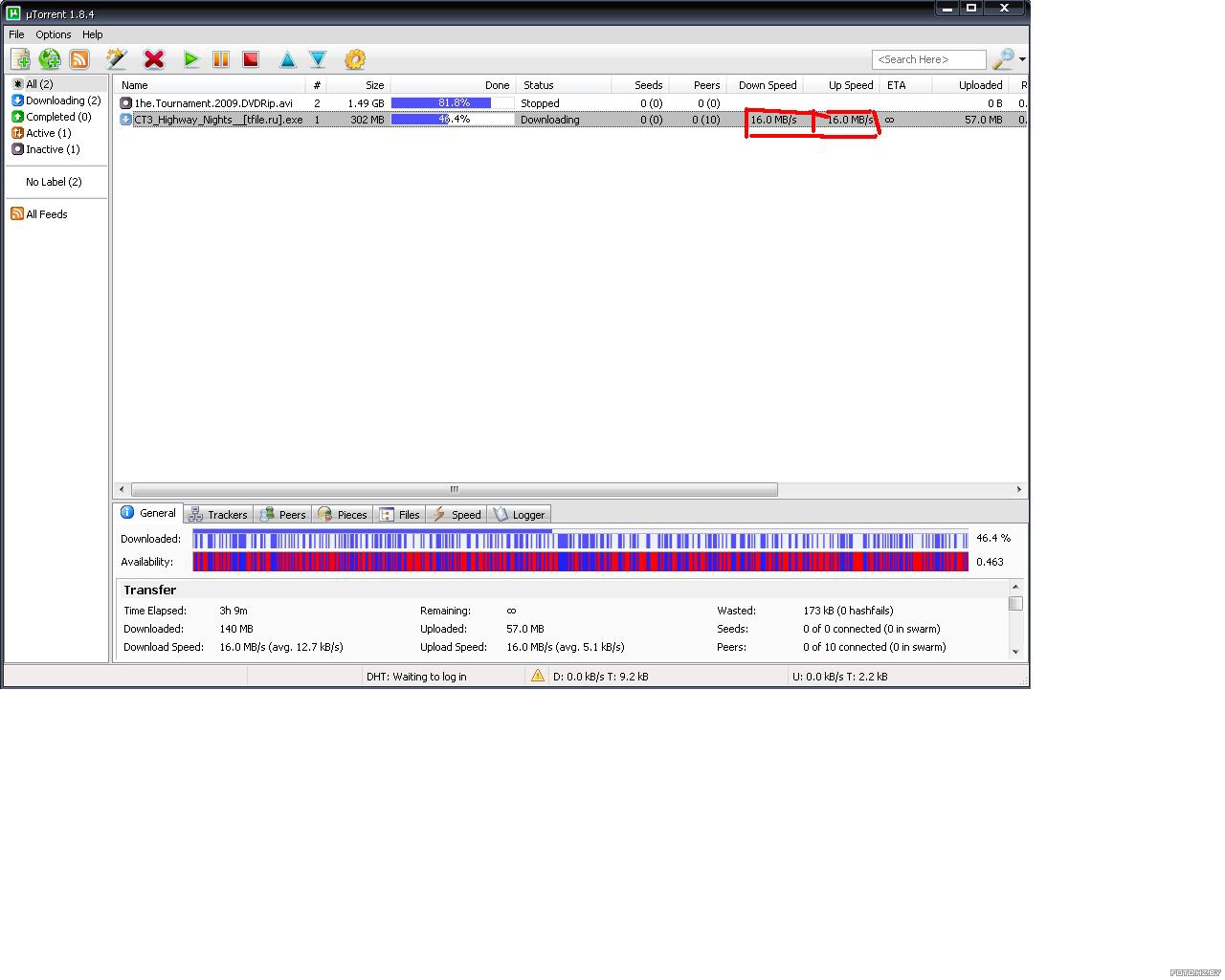The image size is (1225, 980).
Task: Sort by the Seeds column header
Action: click(x=639, y=85)
